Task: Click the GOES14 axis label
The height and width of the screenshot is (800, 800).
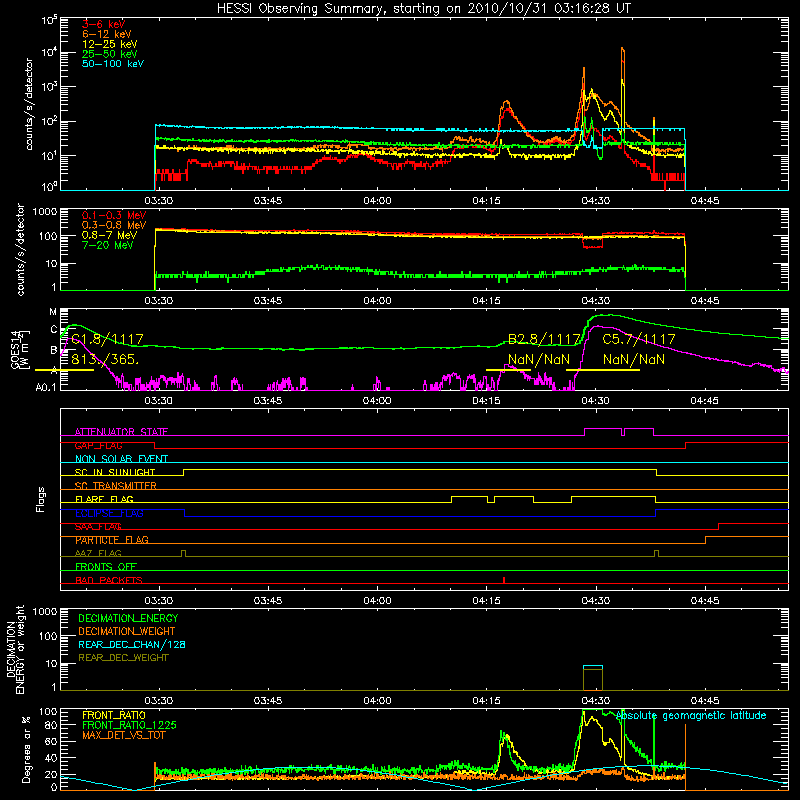Action: (x=20, y=349)
